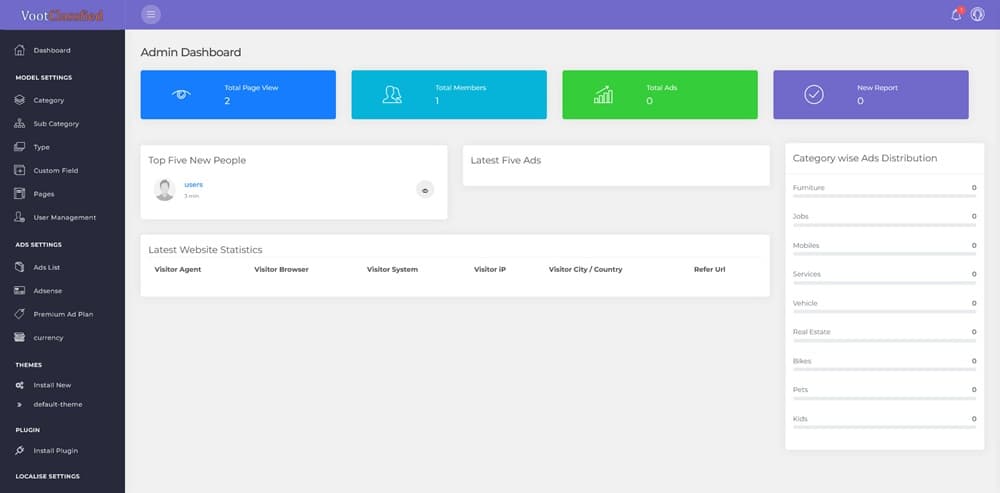1000x493 pixels.
Task: Open the user profile avatar icon
Action: click(977, 14)
